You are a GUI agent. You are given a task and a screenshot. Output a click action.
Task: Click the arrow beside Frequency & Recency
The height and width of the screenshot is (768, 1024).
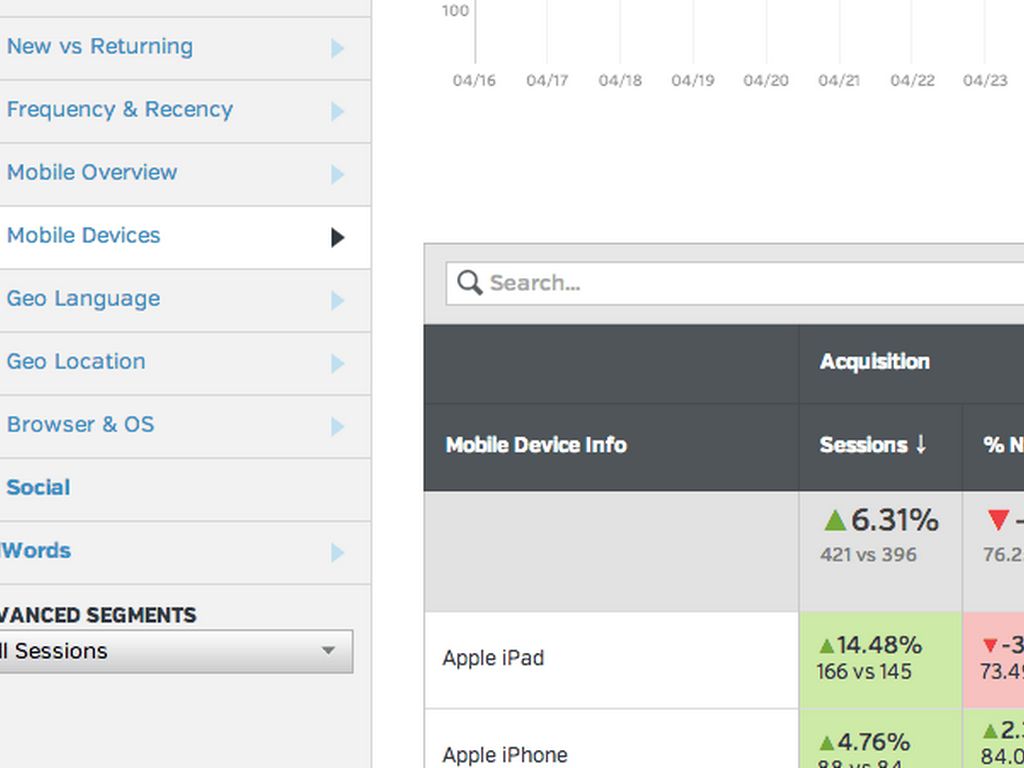click(x=337, y=111)
